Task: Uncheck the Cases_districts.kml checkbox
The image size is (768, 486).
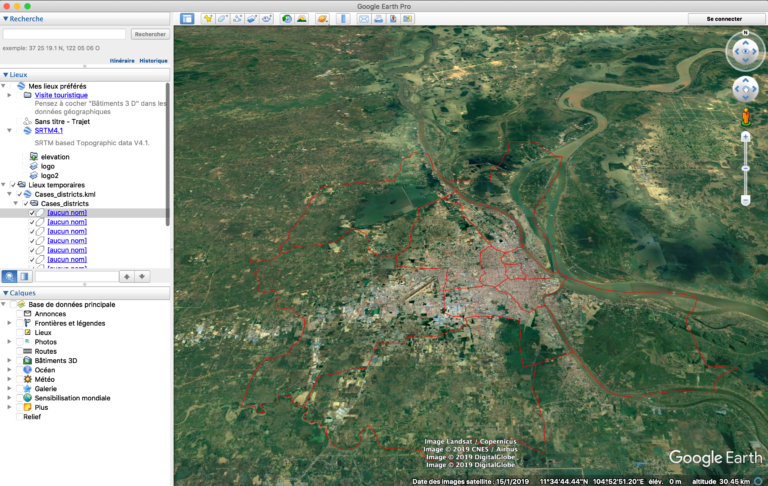Action: 20,194
